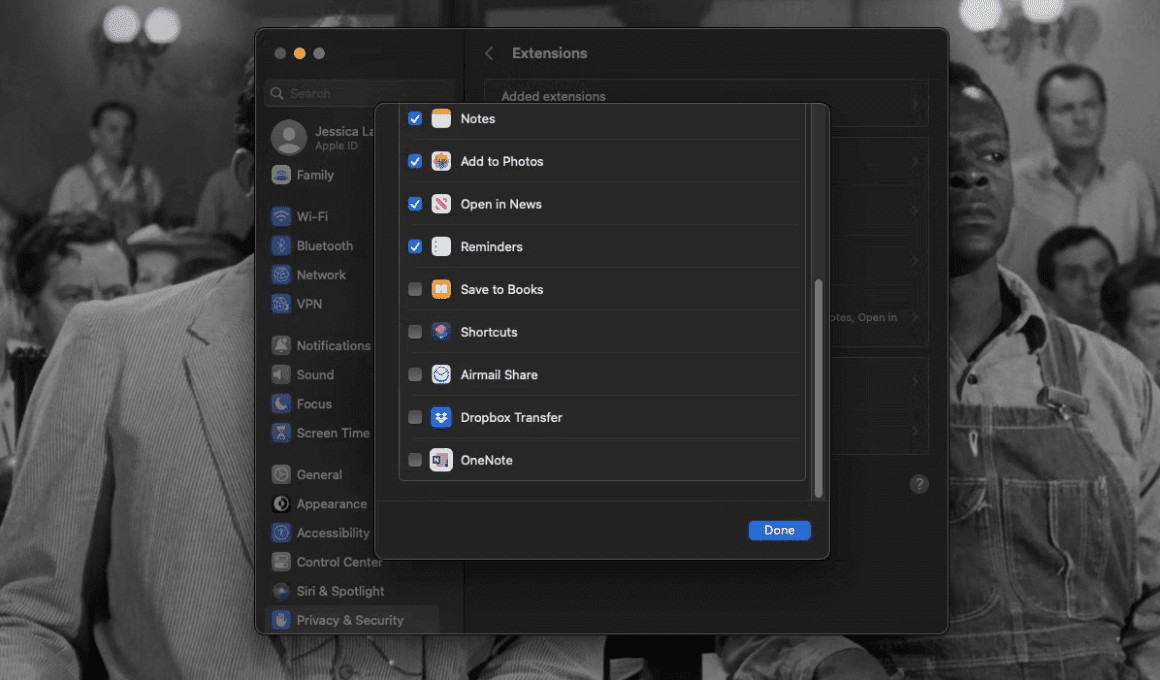Check the Dropbox Transfer checkbox
Image resolution: width=1160 pixels, height=680 pixels.
click(x=415, y=417)
